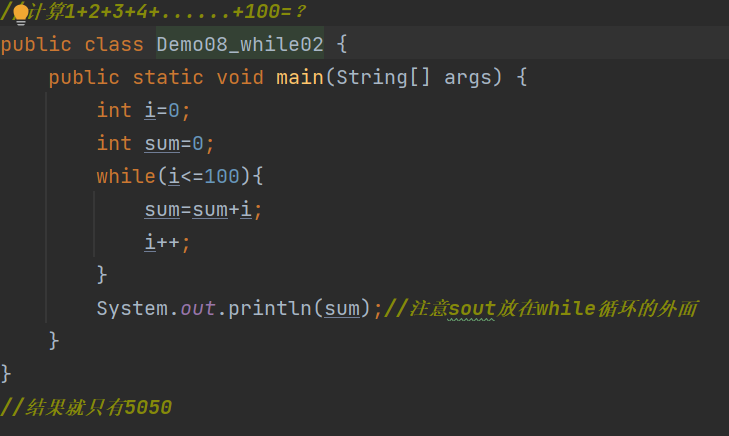This screenshot has width=729, height=436.
Task: Click System in the print statement
Action: pyautogui.click(x=132, y=308)
